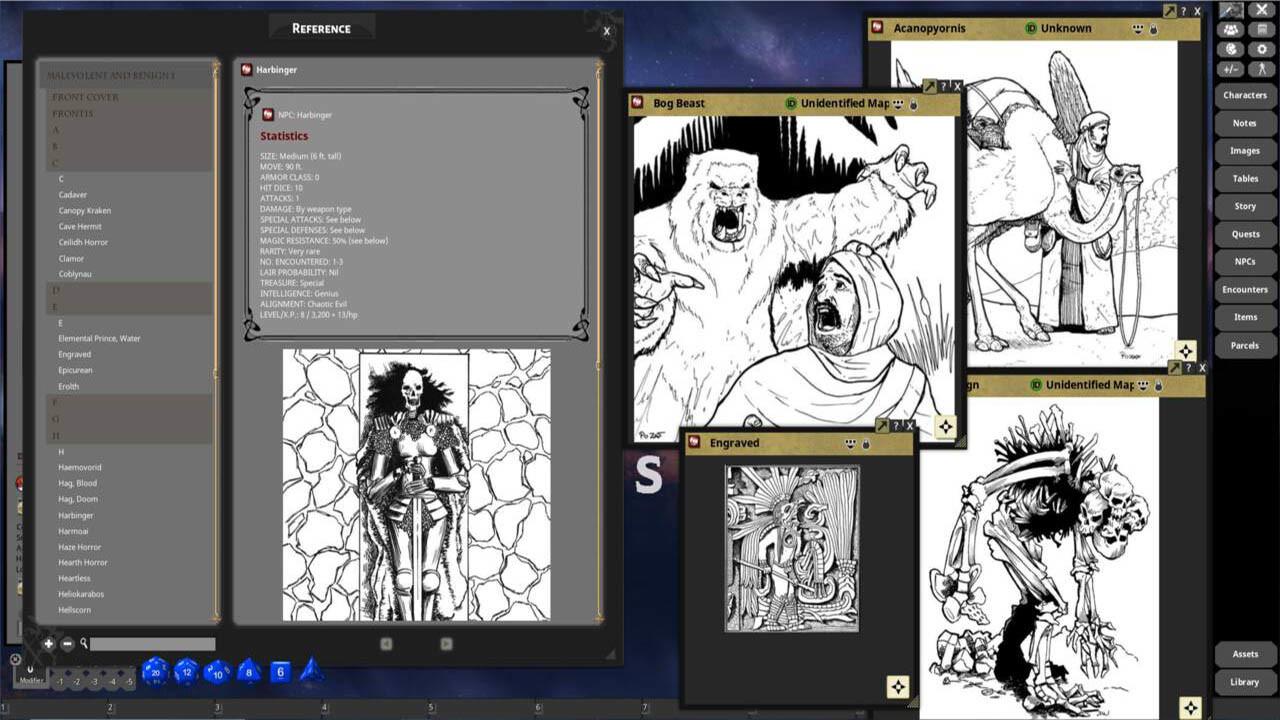The height and width of the screenshot is (720, 1280).
Task: Open the NPCs sidebar tab
Action: (x=1244, y=261)
